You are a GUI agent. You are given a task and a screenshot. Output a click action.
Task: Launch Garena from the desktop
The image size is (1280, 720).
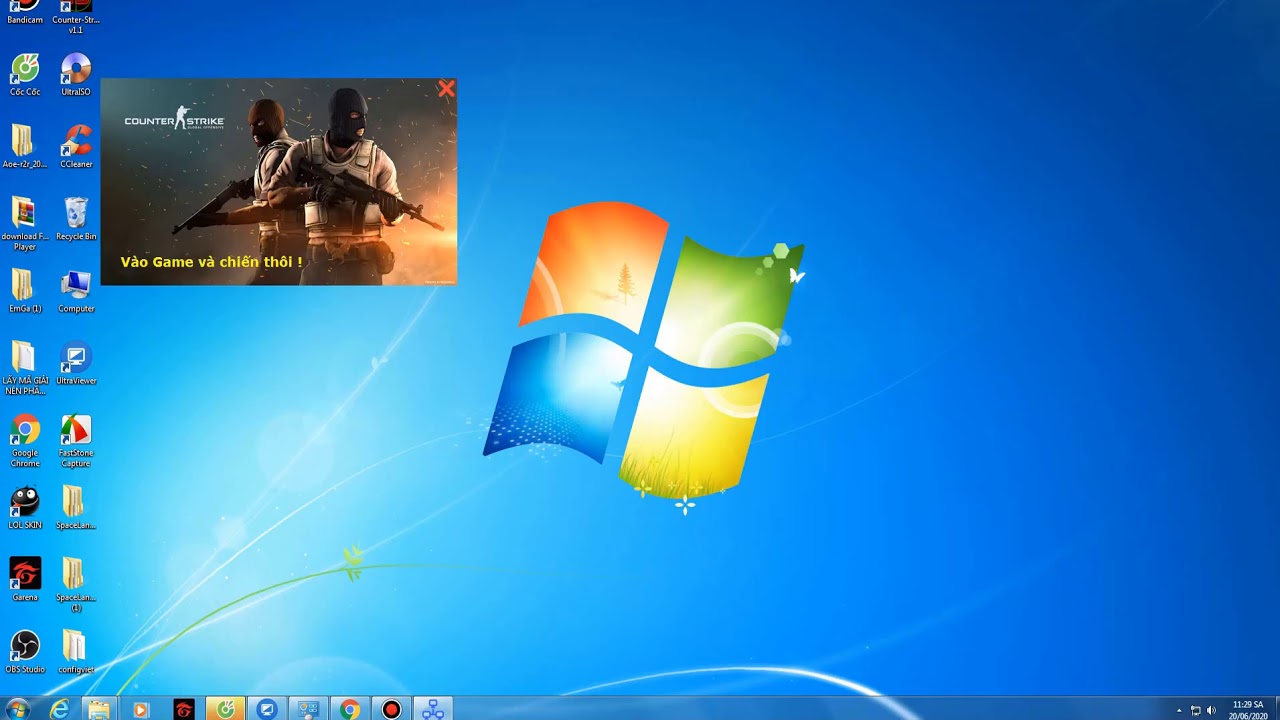(25, 576)
